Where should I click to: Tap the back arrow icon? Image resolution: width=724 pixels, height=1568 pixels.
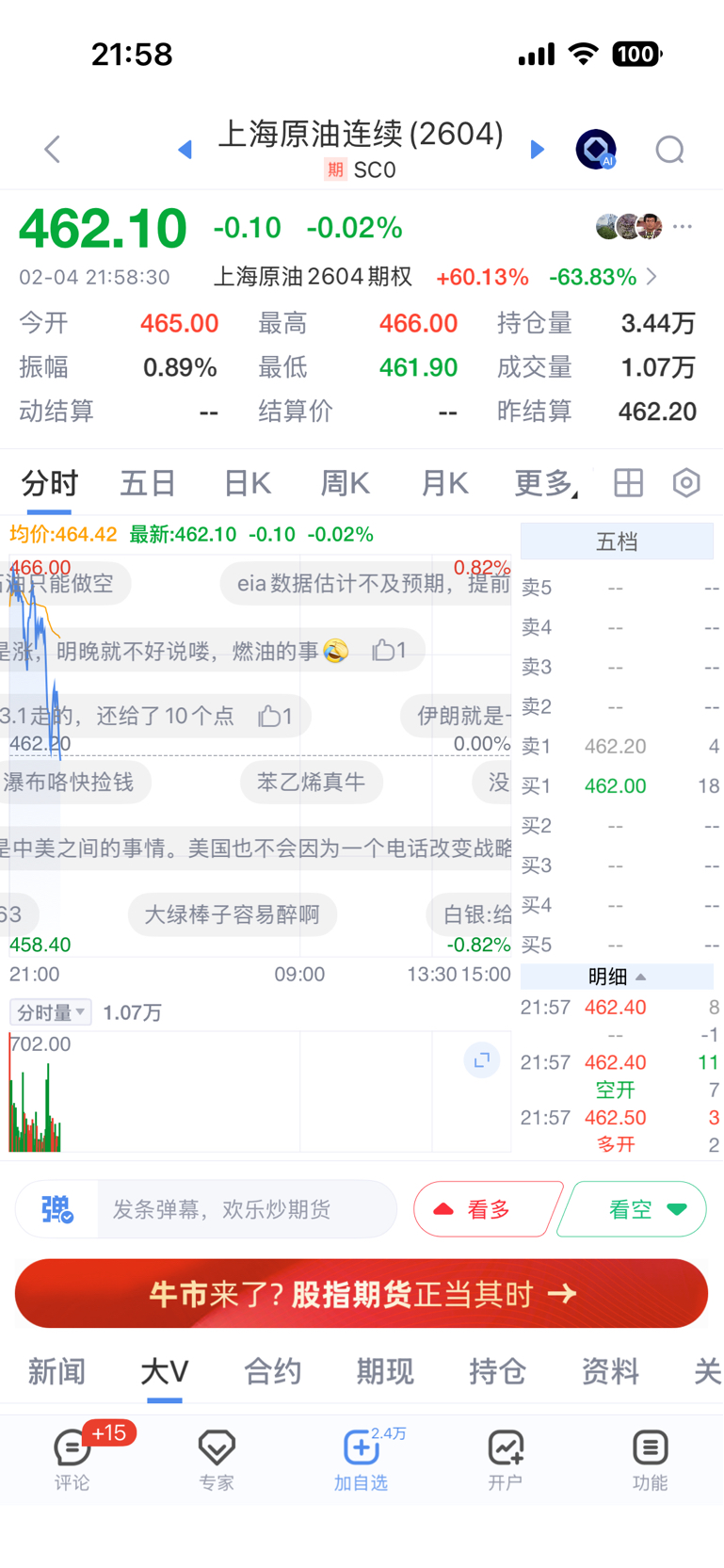coord(53,149)
